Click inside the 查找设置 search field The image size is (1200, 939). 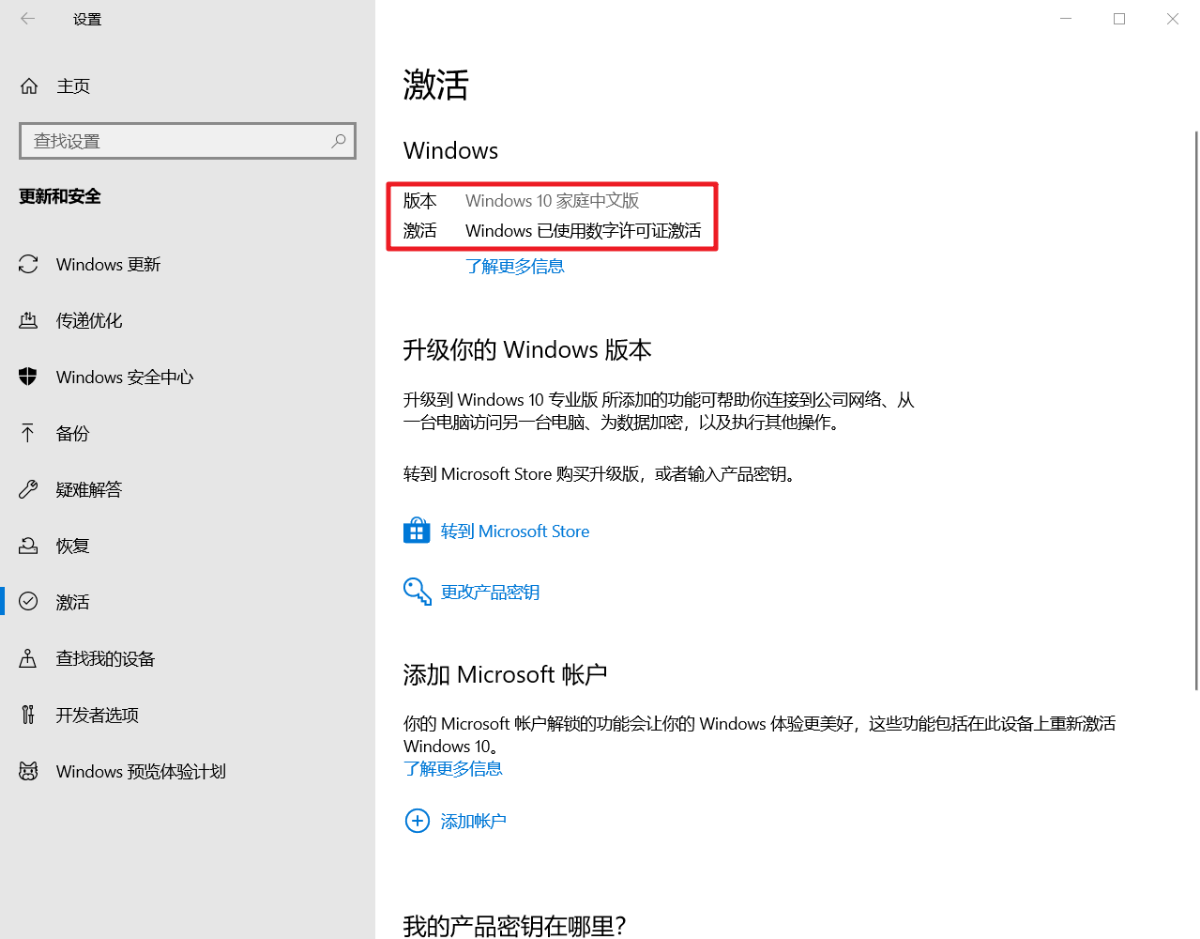(188, 141)
